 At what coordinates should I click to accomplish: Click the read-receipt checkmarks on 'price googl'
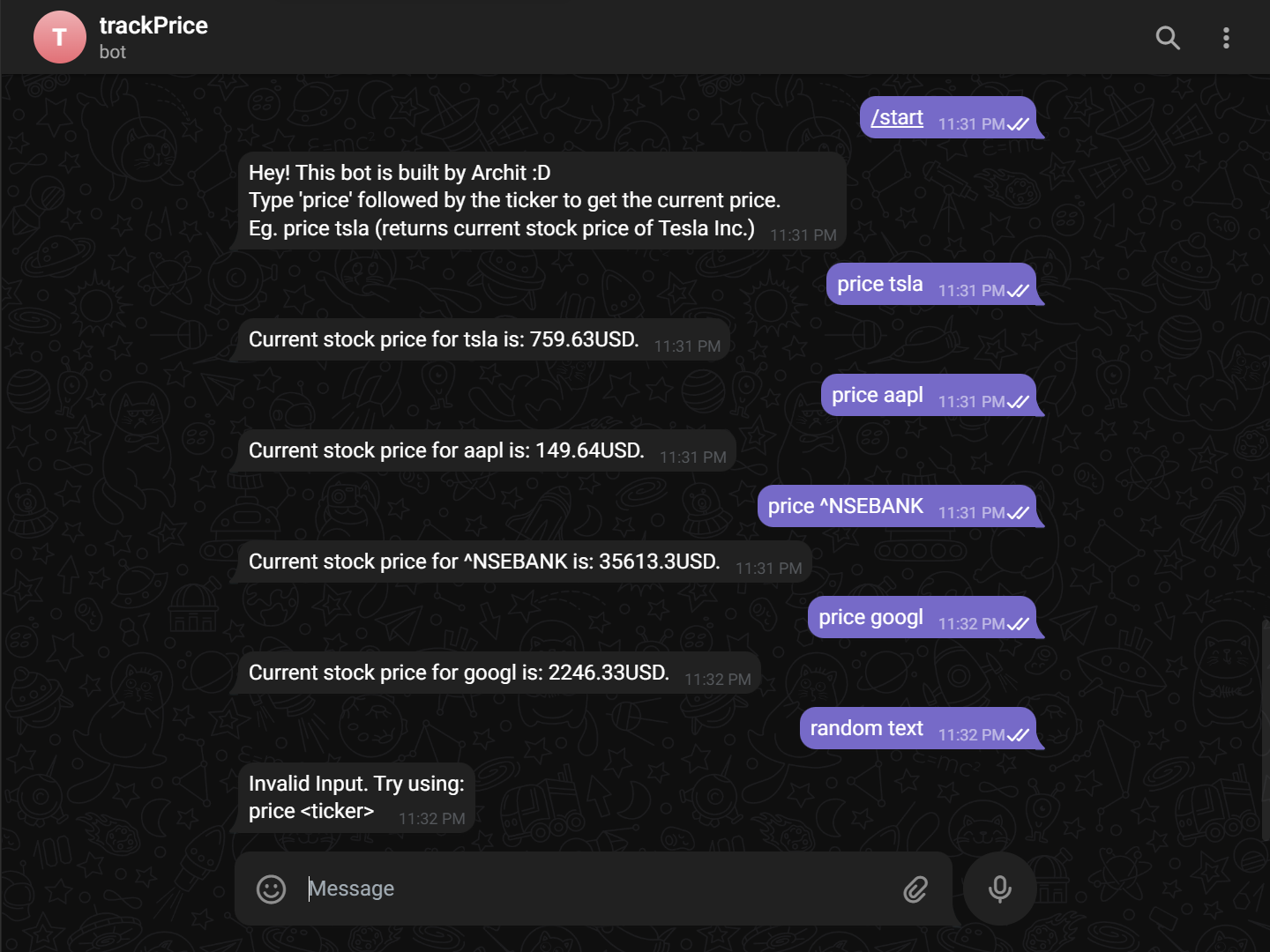(x=1018, y=624)
